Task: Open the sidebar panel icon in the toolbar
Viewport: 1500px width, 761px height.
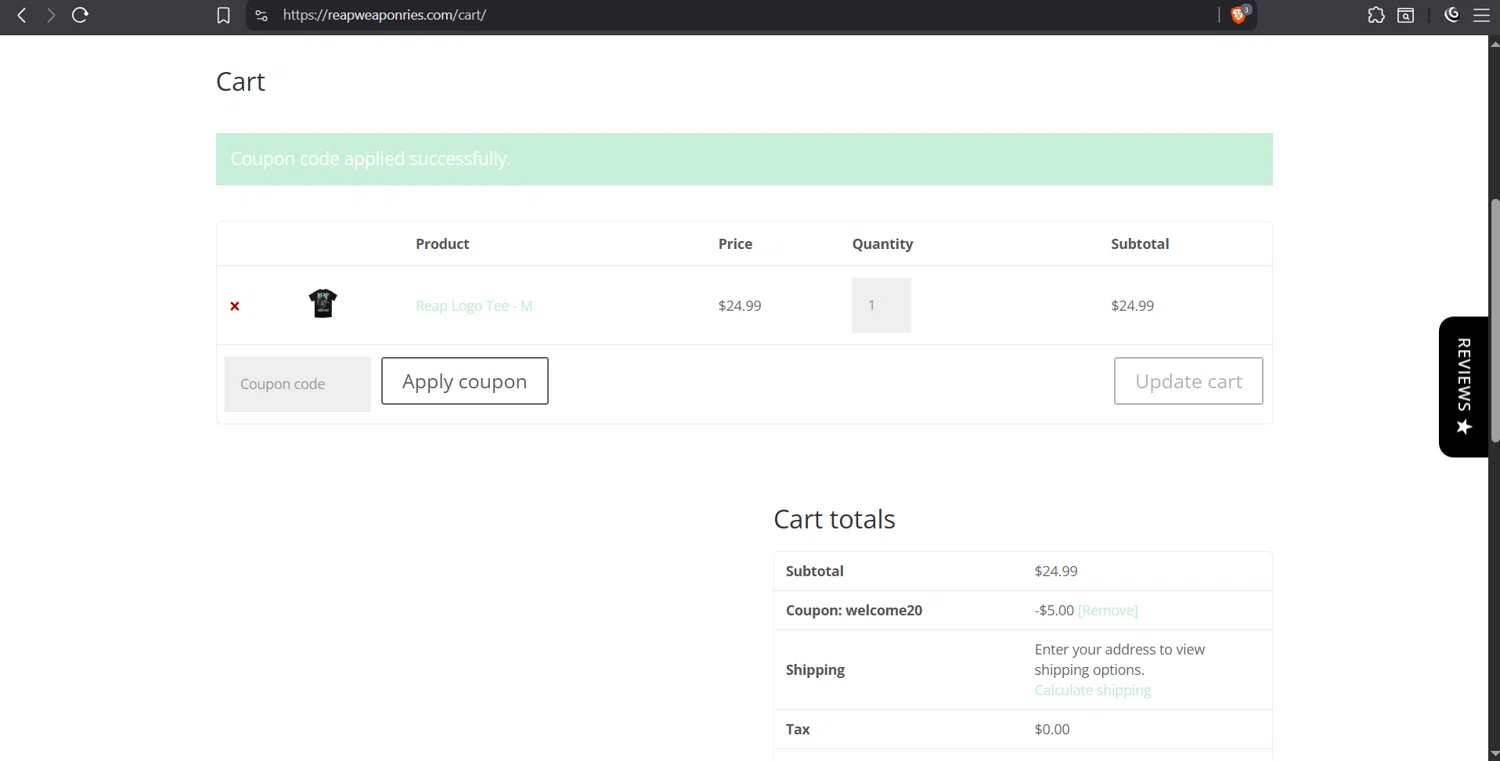Action: tap(1405, 15)
